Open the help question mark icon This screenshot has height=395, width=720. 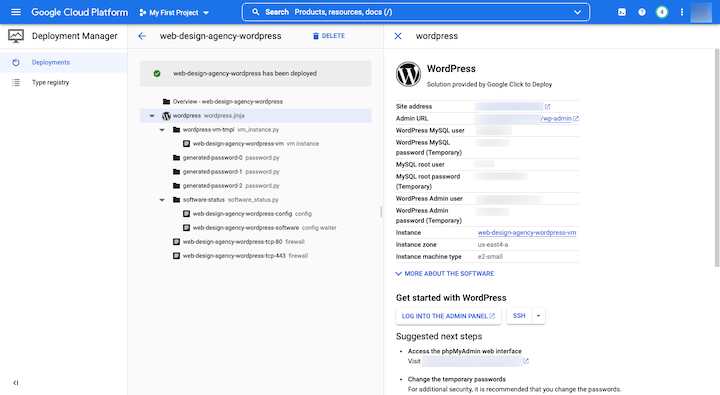[641, 12]
